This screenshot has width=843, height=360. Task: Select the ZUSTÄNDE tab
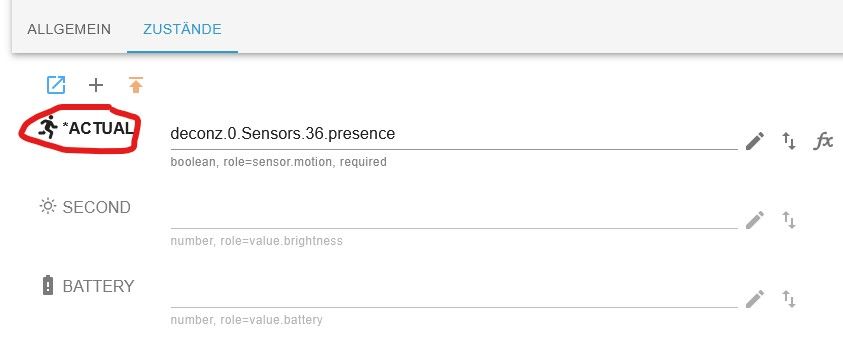coord(182,29)
